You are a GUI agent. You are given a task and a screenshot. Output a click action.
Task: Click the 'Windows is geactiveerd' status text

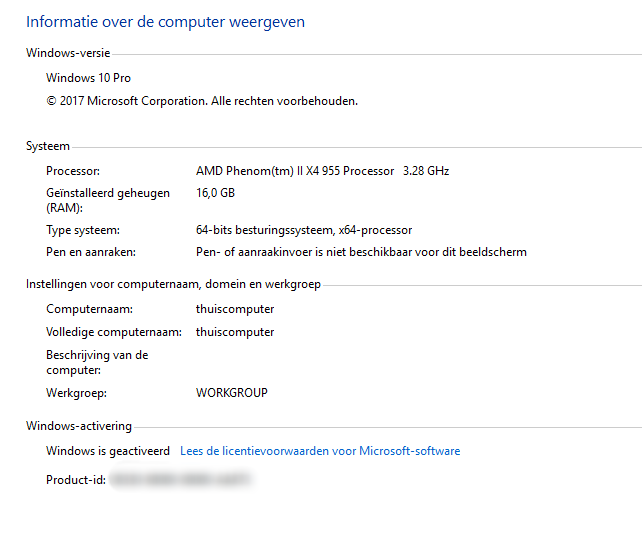[108, 451]
